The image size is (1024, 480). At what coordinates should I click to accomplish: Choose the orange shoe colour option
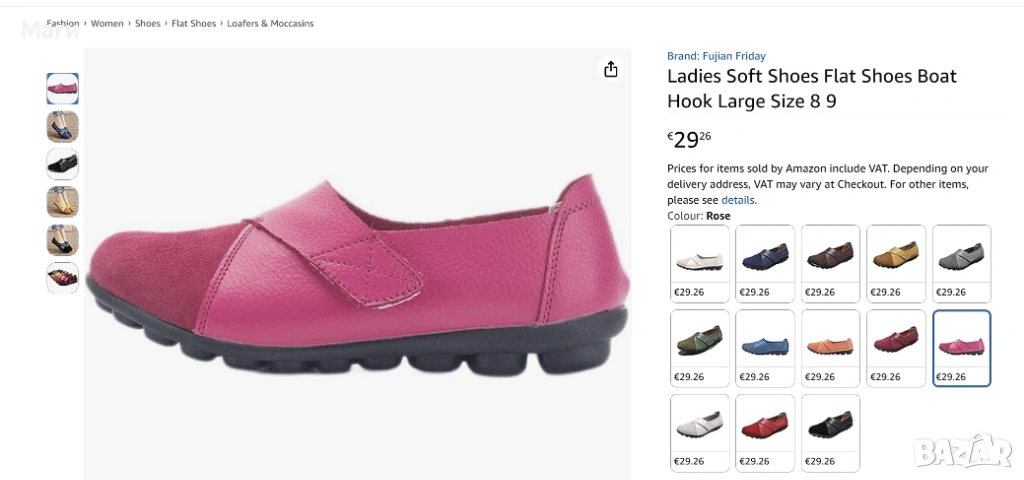coord(830,348)
